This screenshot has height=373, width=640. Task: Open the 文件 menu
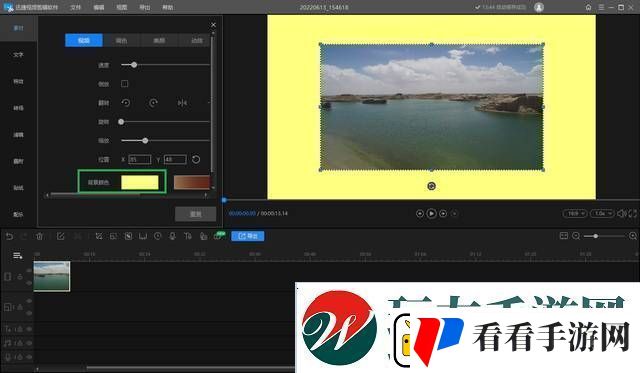pyautogui.click(x=76, y=7)
